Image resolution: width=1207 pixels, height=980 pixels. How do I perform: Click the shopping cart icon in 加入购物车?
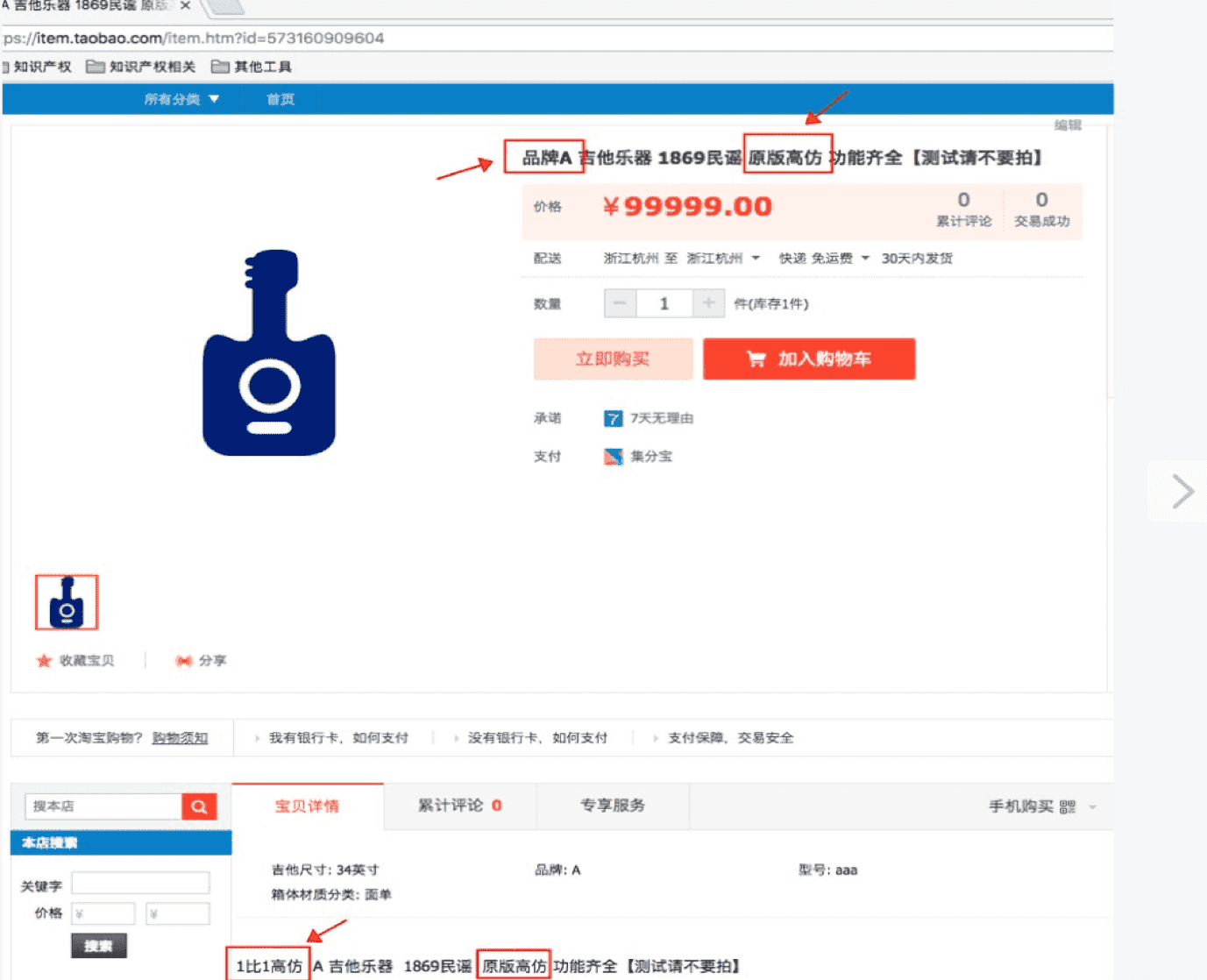coord(756,359)
